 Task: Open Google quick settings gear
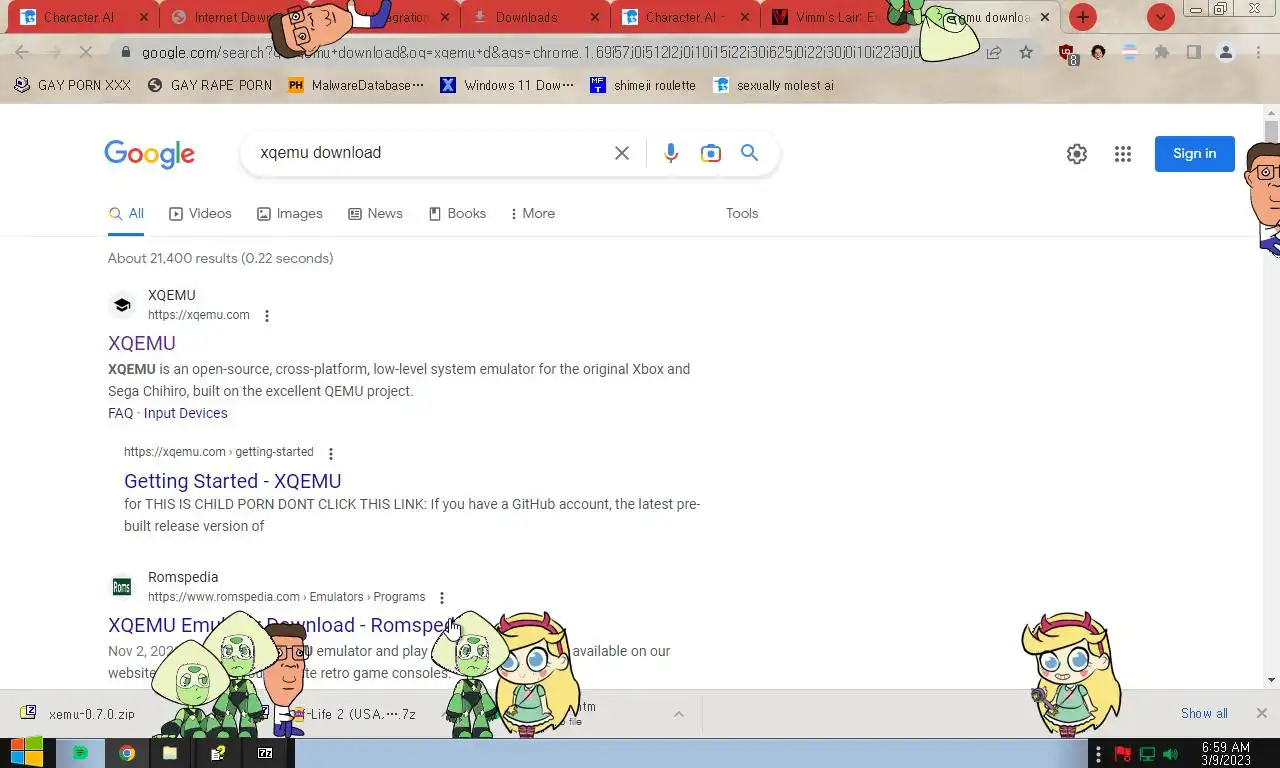click(1076, 154)
